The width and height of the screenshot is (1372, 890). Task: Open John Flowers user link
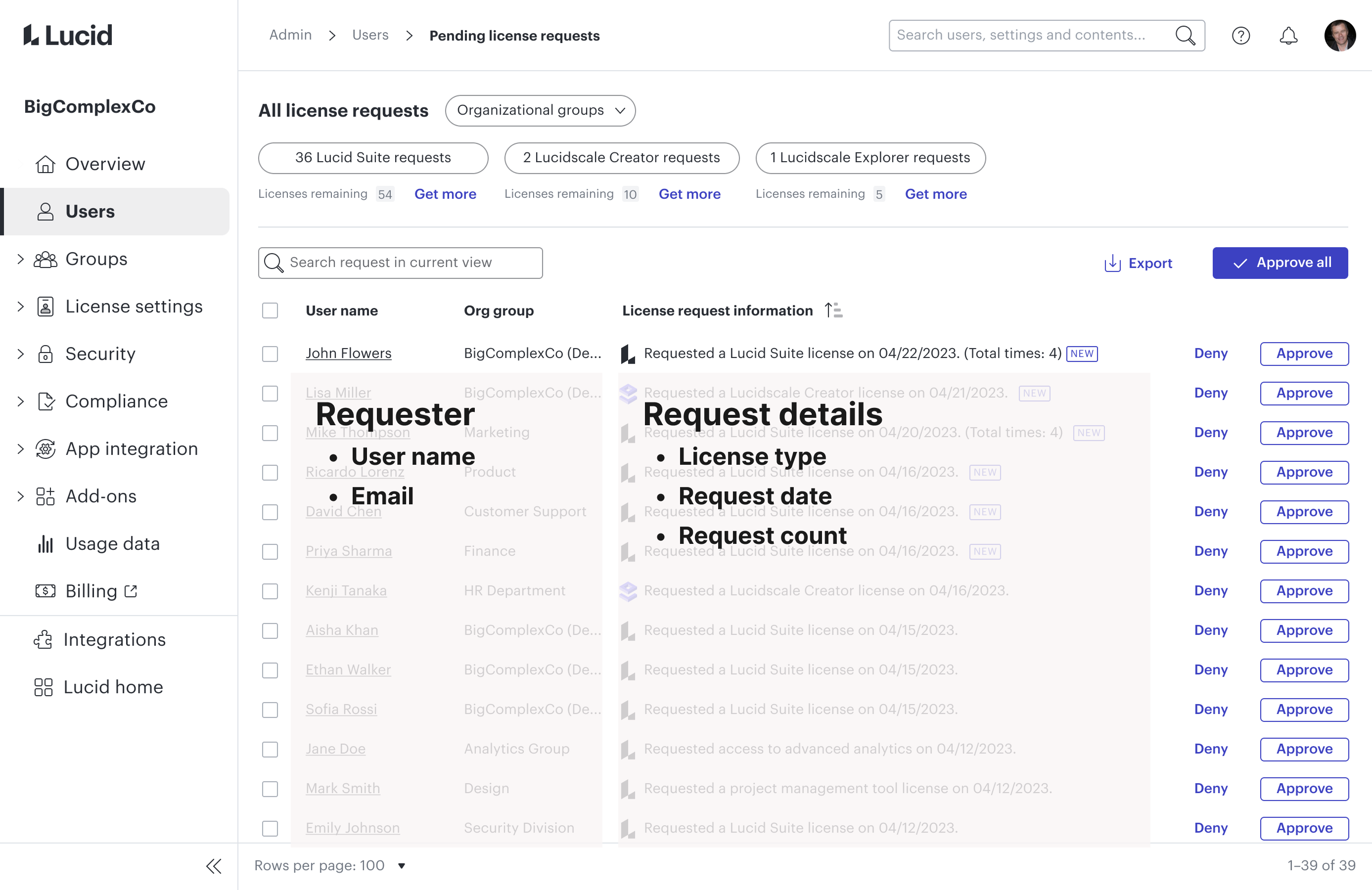click(348, 354)
